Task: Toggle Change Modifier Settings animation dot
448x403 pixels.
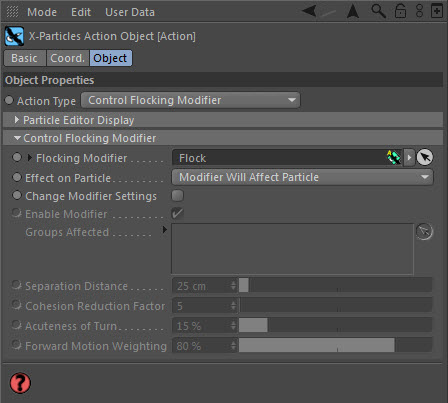Action: [x=17, y=195]
